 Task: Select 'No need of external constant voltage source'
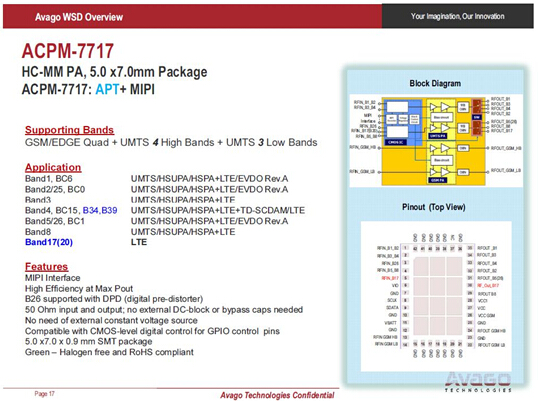[x=111, y=320]
